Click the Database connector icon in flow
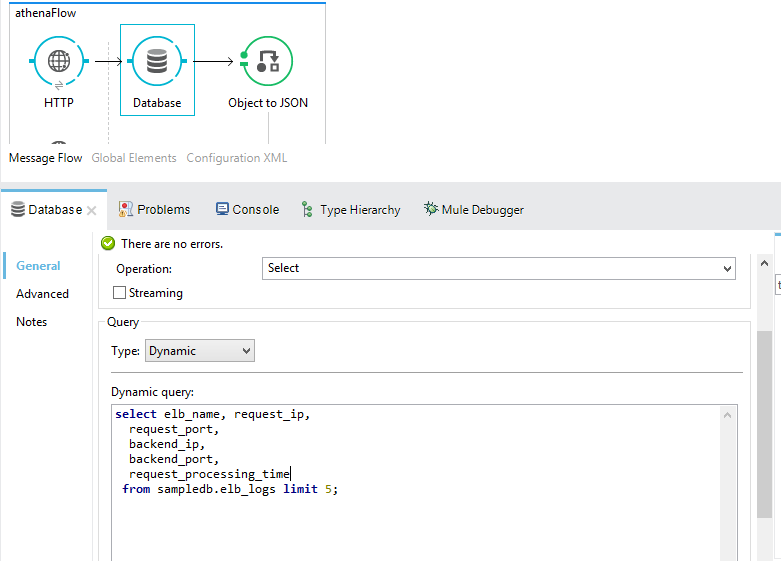Screen dimensions: 781x561 157,62
